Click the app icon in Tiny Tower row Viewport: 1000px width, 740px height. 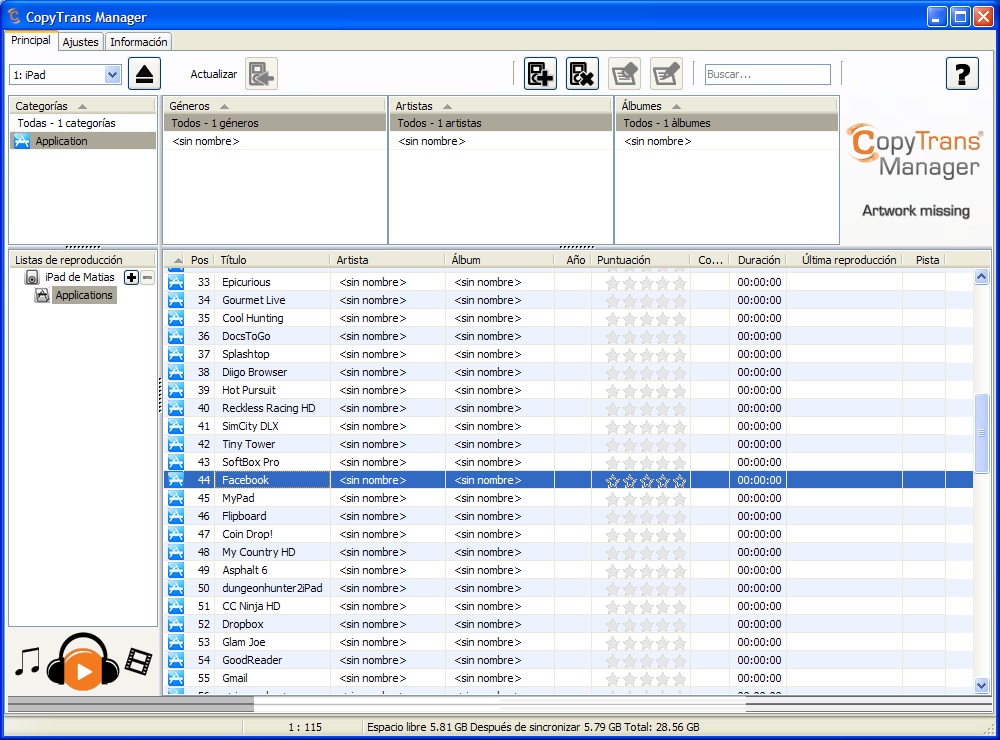pyautogui.click(x=175, y=444)
